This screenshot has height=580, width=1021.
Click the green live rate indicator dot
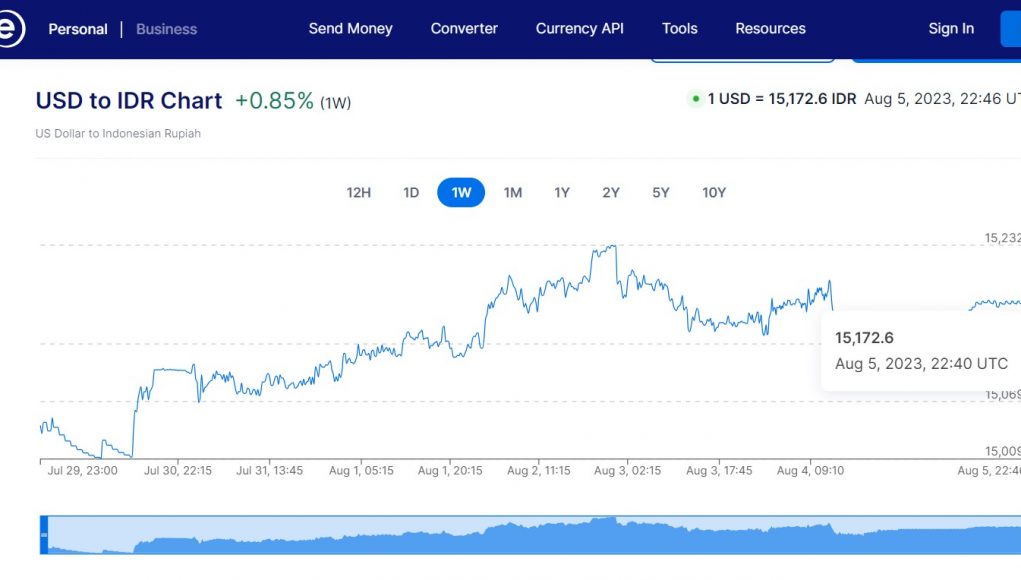click(x=695, y=99)
